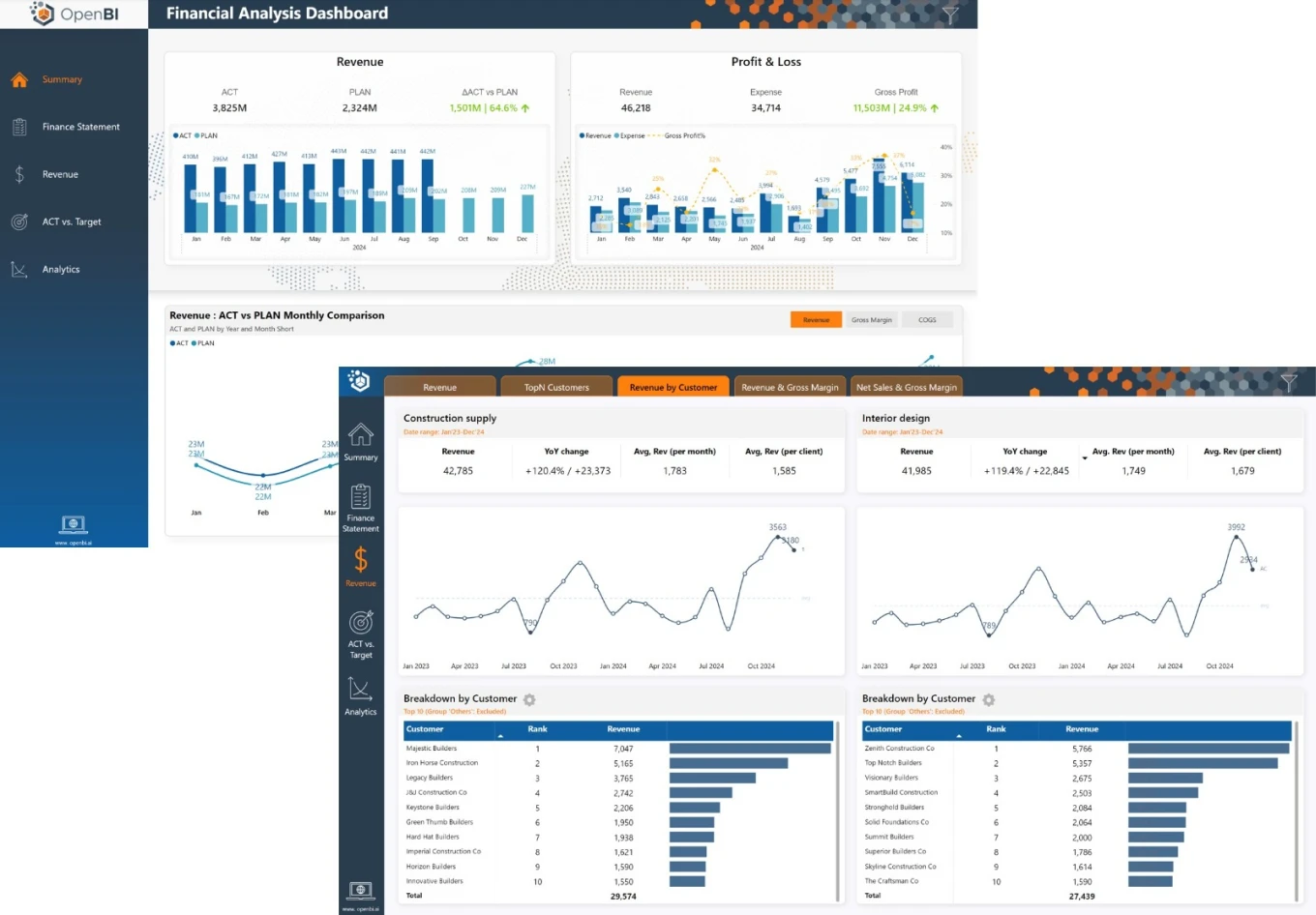Switch monthly comparison to Gross Margin
Screen dimensions: 1316x915
pyautogui.click(x=871, y=320)
